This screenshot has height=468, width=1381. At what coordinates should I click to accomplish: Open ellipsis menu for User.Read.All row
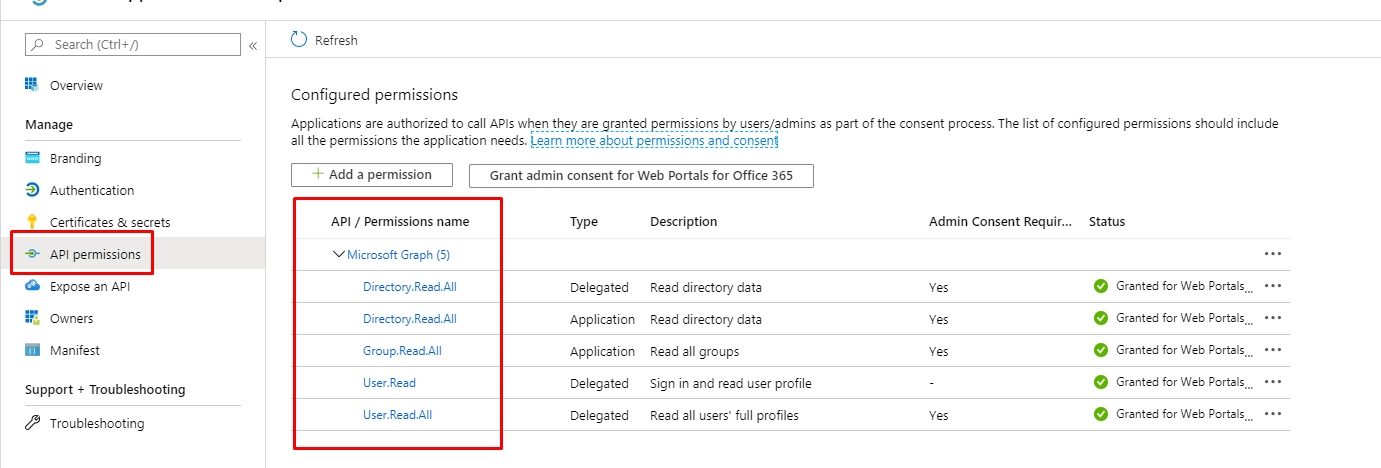click(1272, 414)
